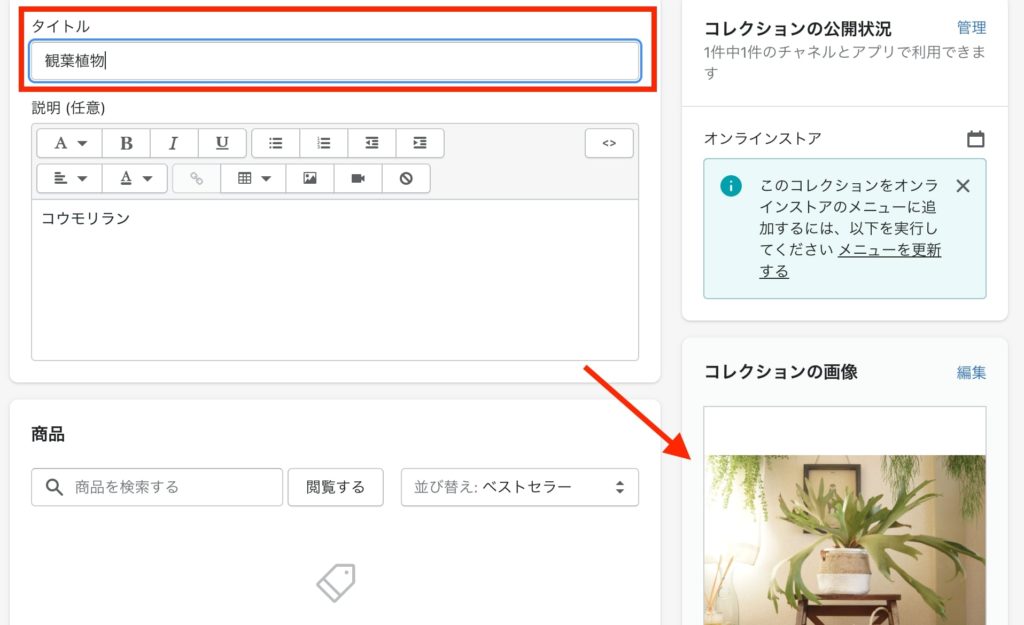Click the 閲覧する button
This screenshot has width=1024, height=625.
coord(335,487)
